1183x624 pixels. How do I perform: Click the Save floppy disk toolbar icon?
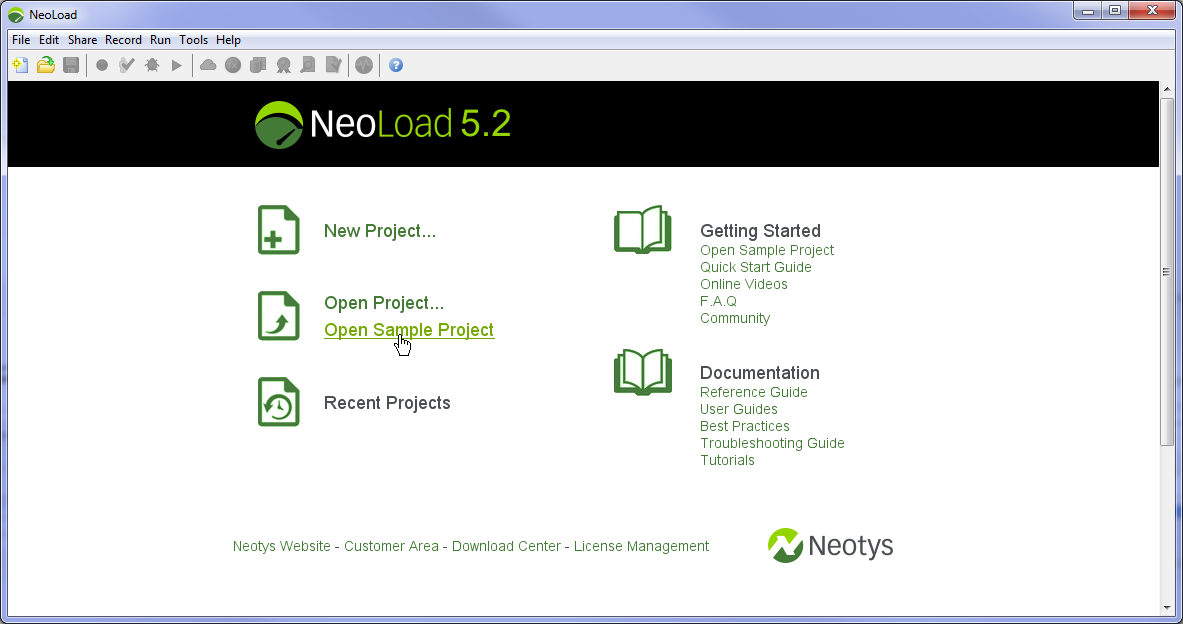point(71,66)
